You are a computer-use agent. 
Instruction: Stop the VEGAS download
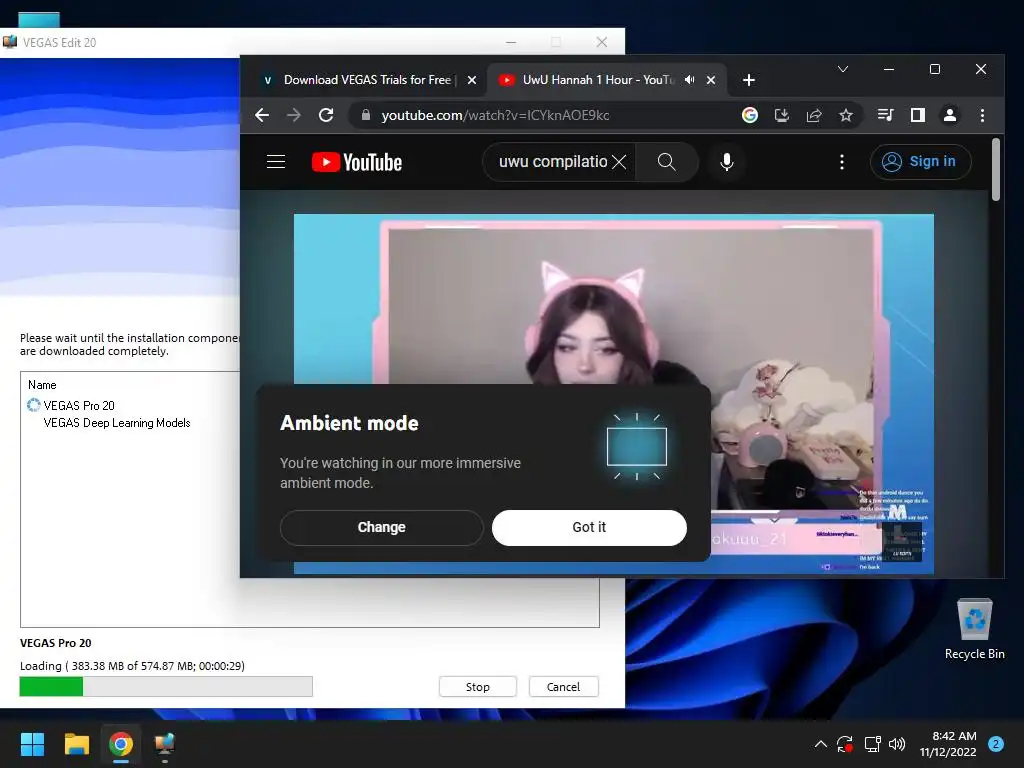[477, 686]
